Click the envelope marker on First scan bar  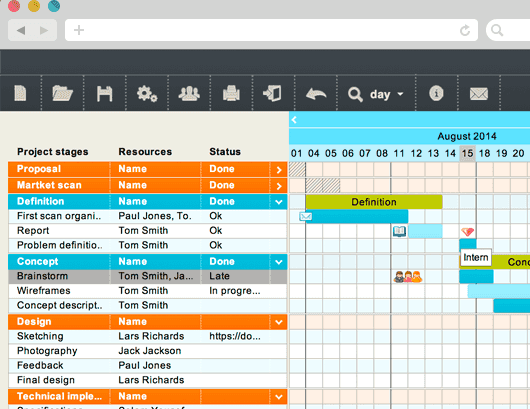[x=306, y=216]
